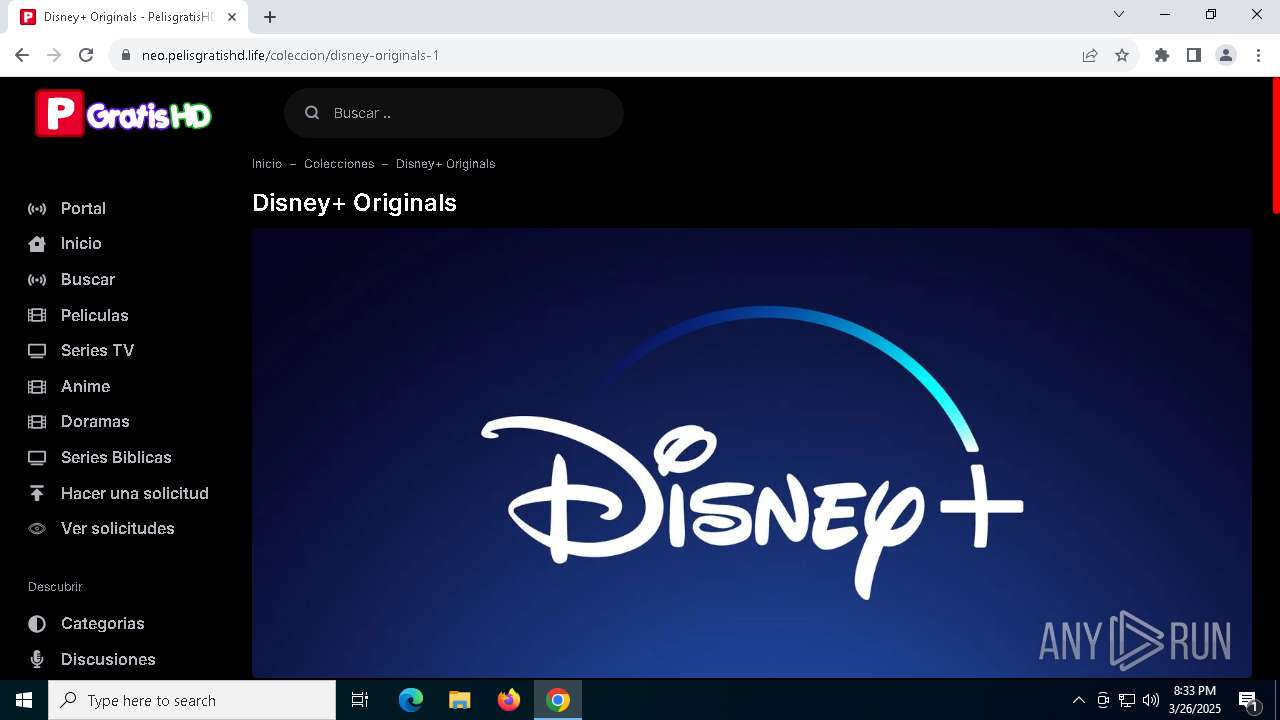Click the Doramas film icon

37,422
